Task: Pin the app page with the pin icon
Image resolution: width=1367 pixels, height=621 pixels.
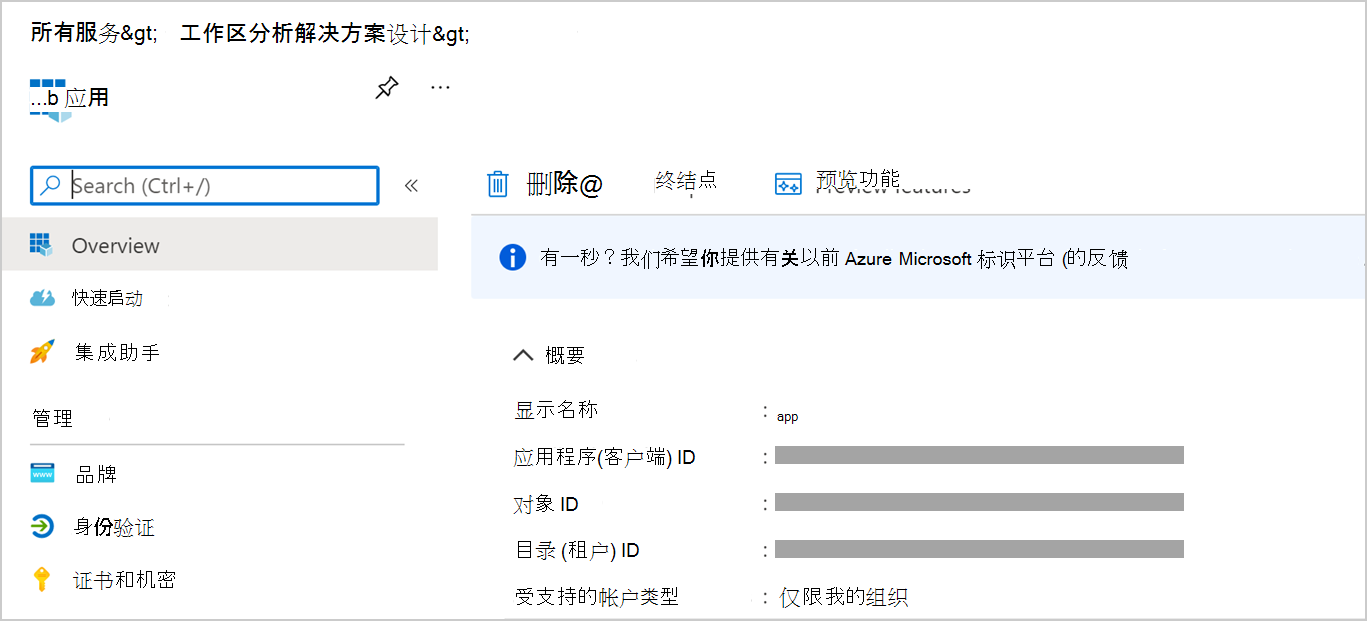Action: coord(387,88)
